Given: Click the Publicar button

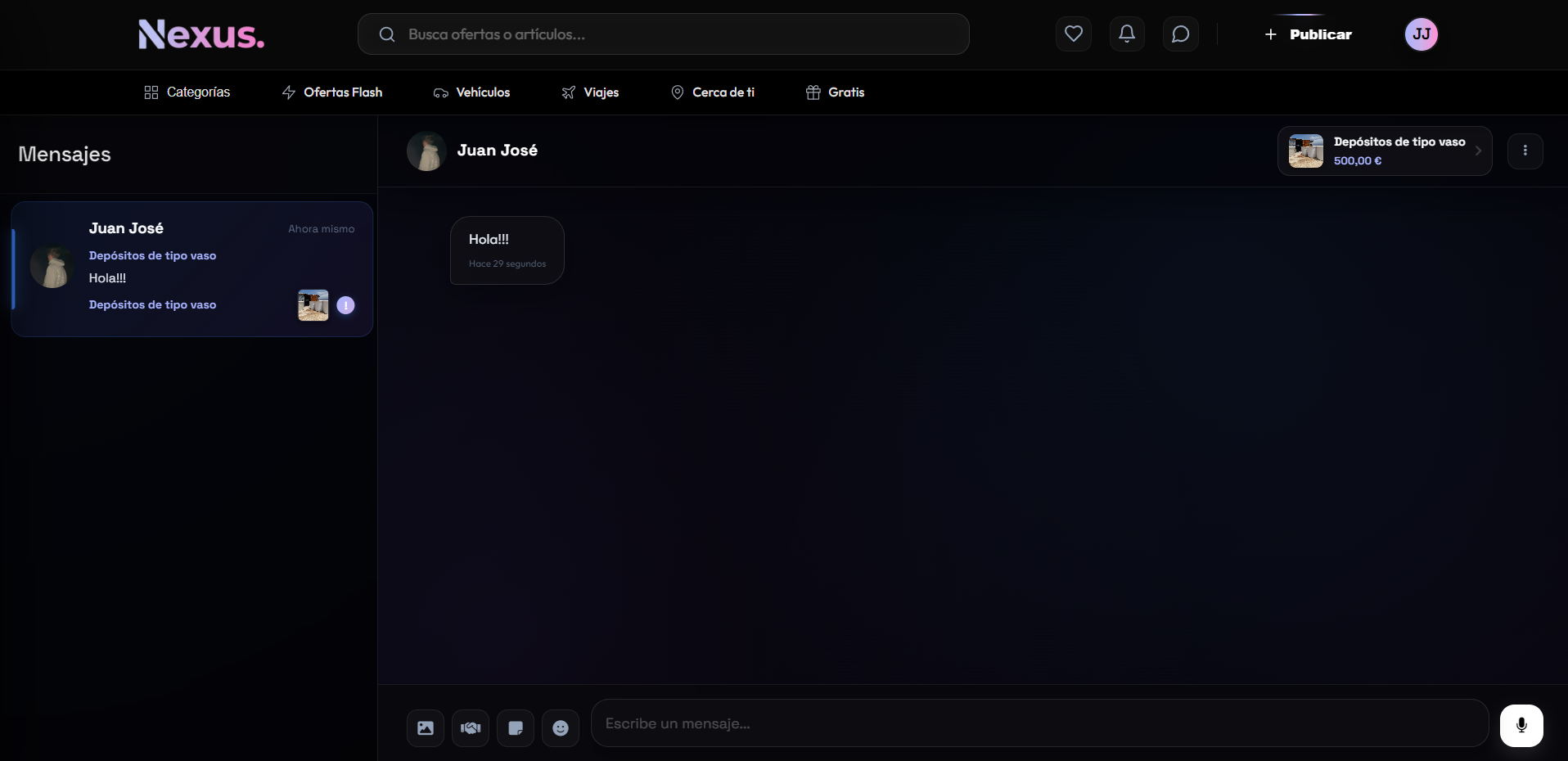Looking at the screenshot, I should point(1308,34).
